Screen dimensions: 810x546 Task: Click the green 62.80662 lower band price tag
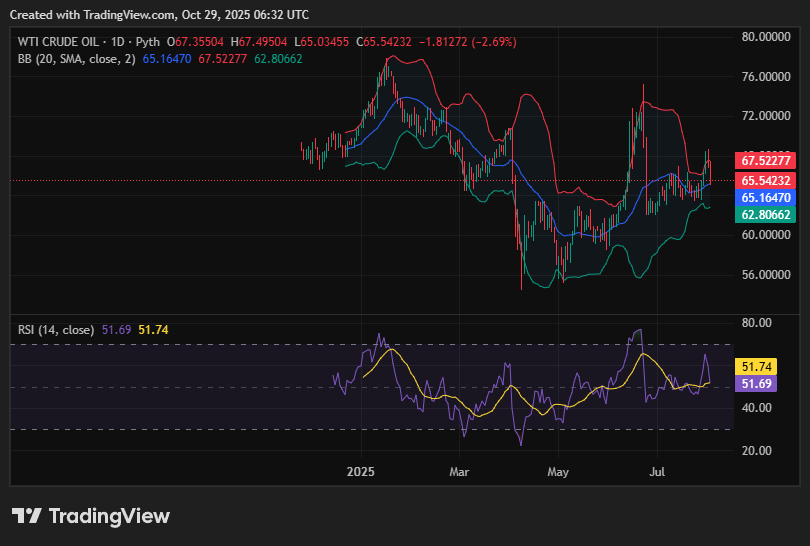(x=766, y=214)
